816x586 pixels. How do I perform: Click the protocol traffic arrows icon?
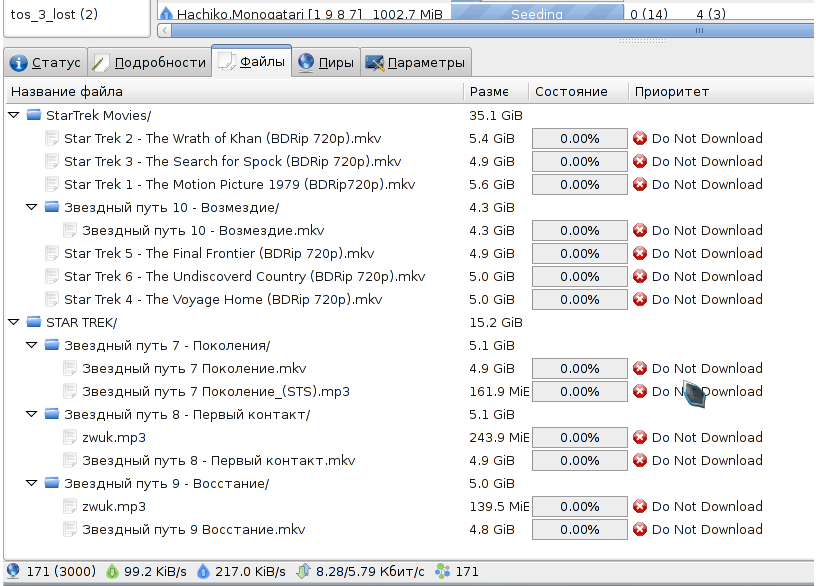[303, 571]
